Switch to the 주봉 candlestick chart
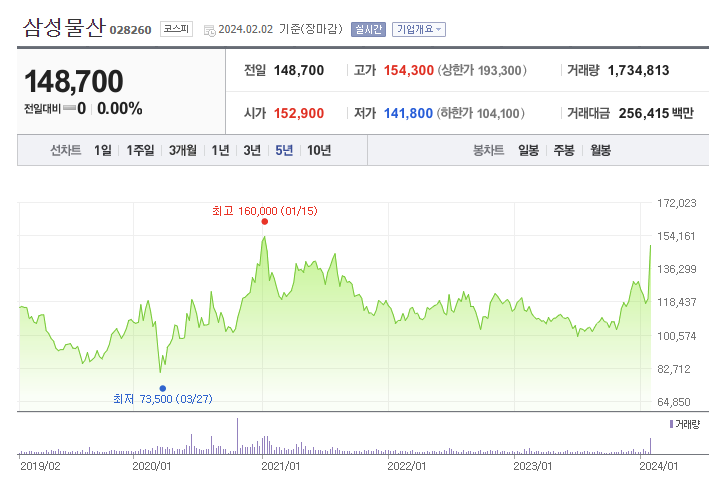The image size is (709, 483). 564,150
